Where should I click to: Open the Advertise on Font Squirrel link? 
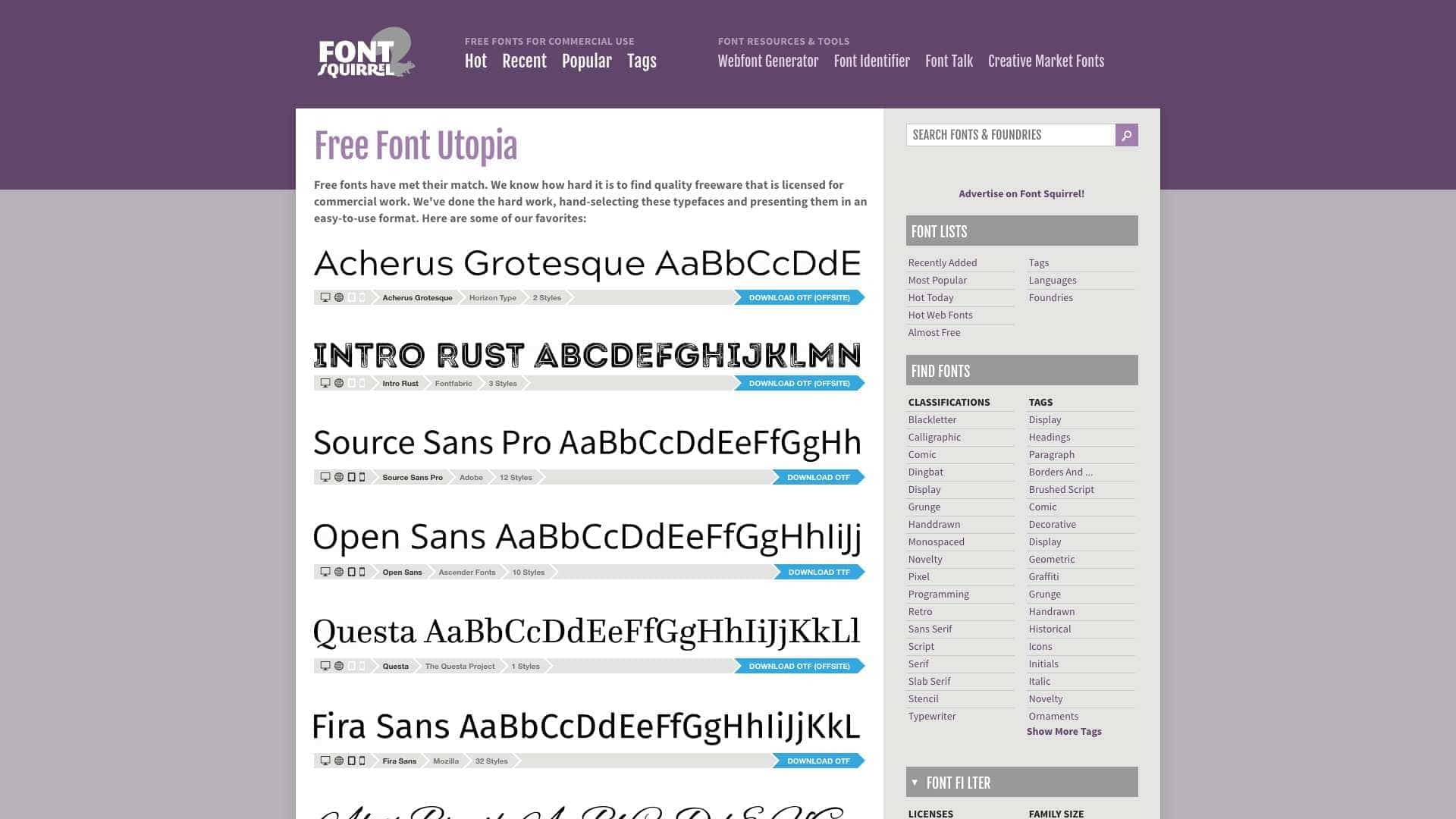coord(1021,193)
